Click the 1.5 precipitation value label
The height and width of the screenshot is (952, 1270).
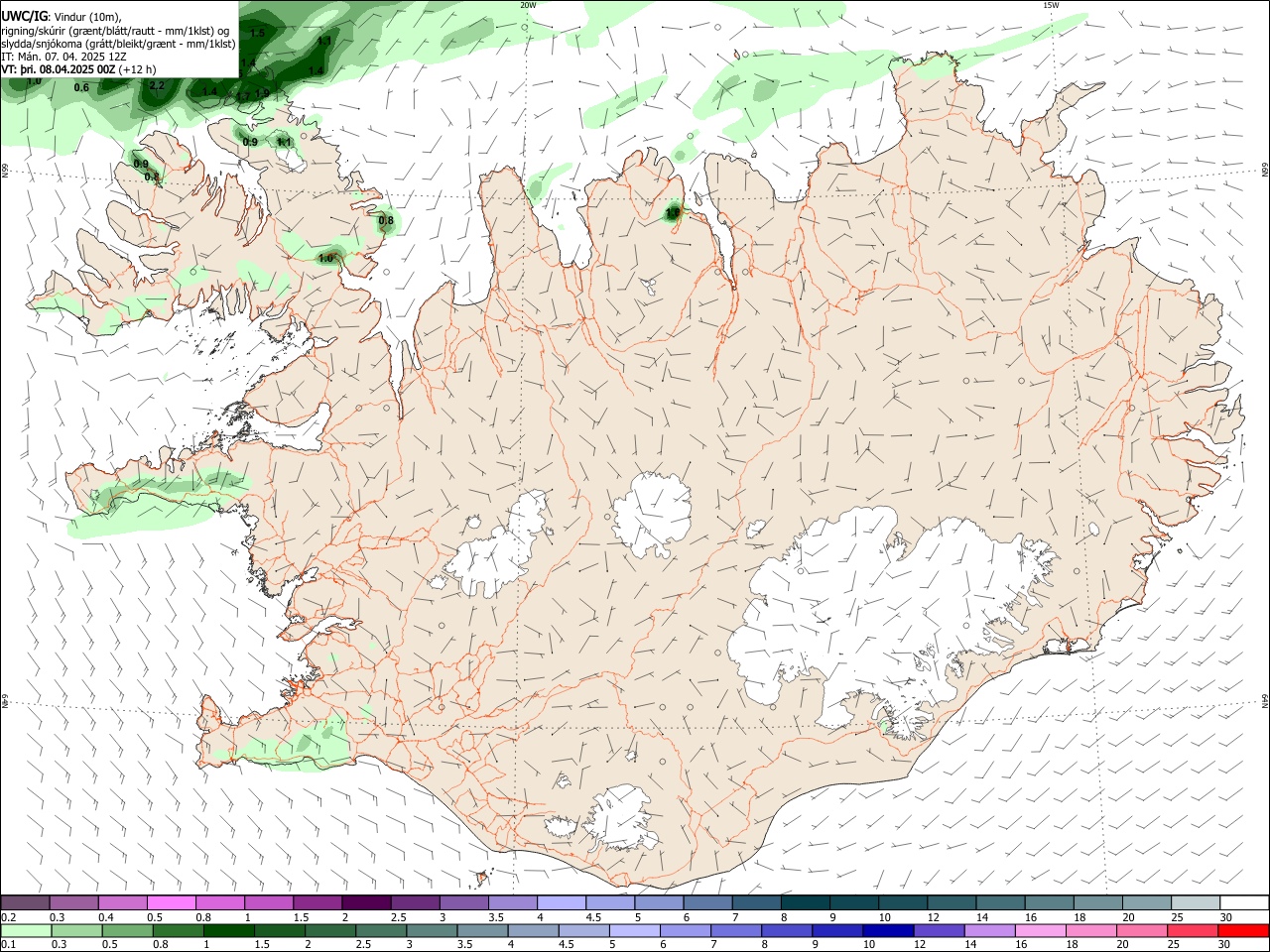click(257, 33)
